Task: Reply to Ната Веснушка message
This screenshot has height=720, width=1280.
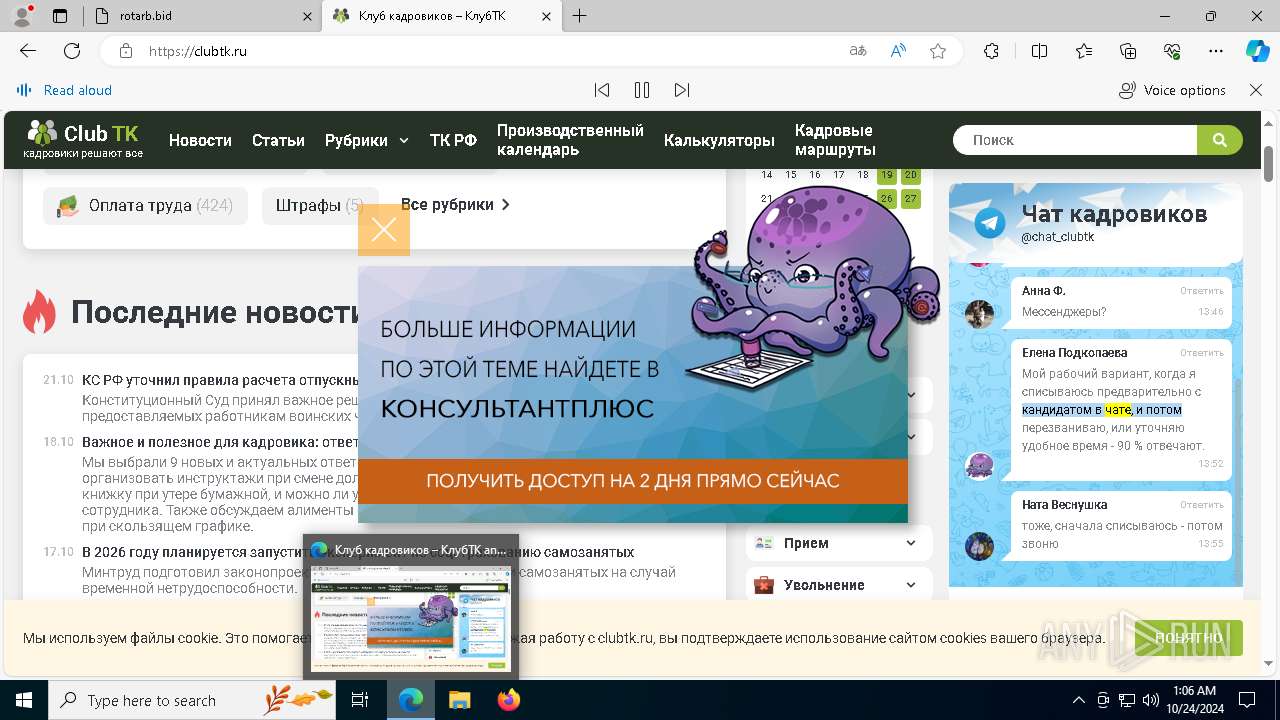Action: (x=1201, y=505)
